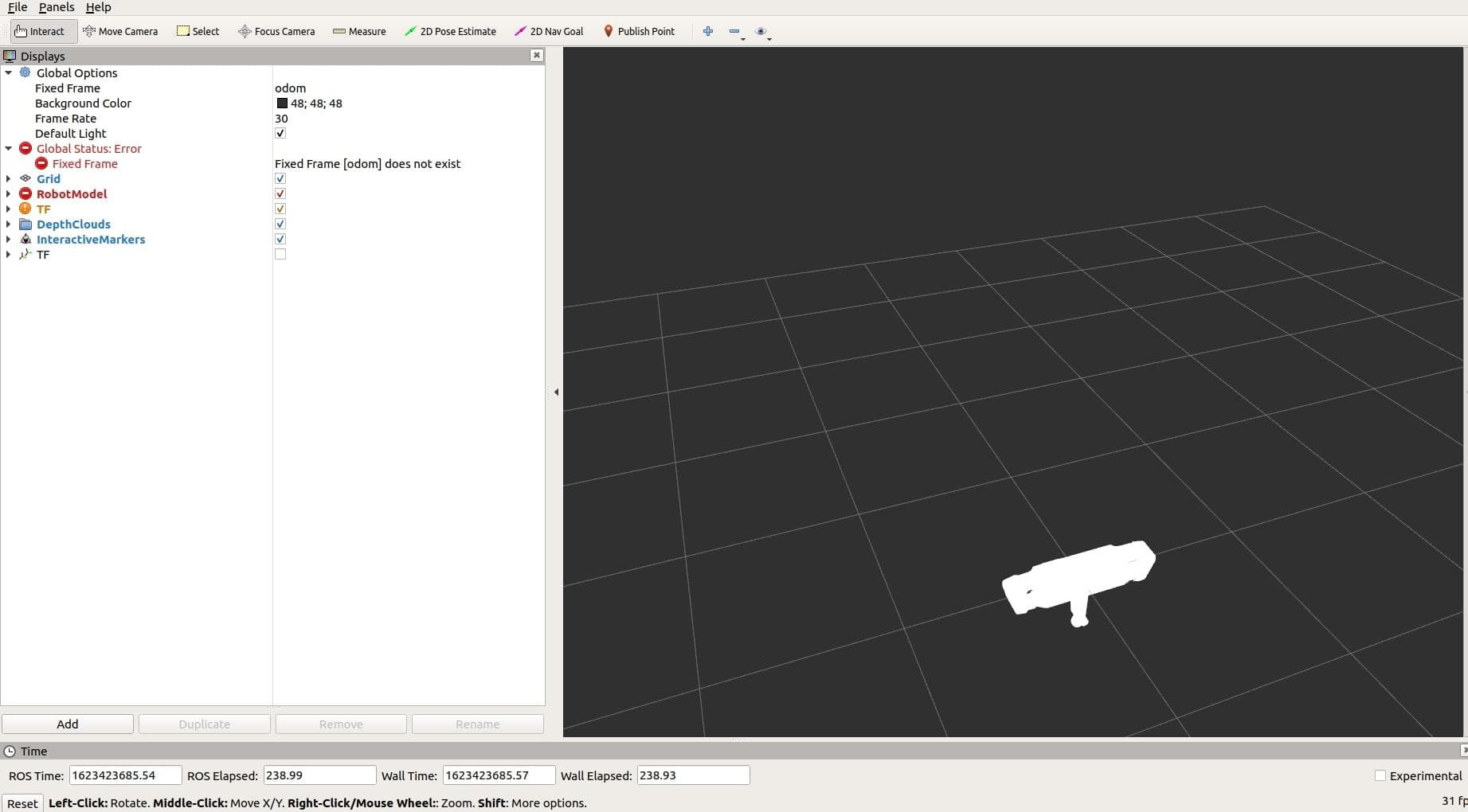Select the Background Color row label
The image size is (1468, 812).
[x=83, y=103]
